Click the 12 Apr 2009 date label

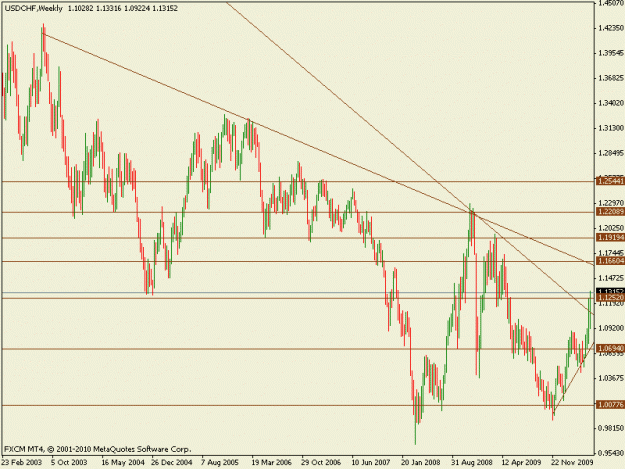pyautogui.click(x=521, y=463)
